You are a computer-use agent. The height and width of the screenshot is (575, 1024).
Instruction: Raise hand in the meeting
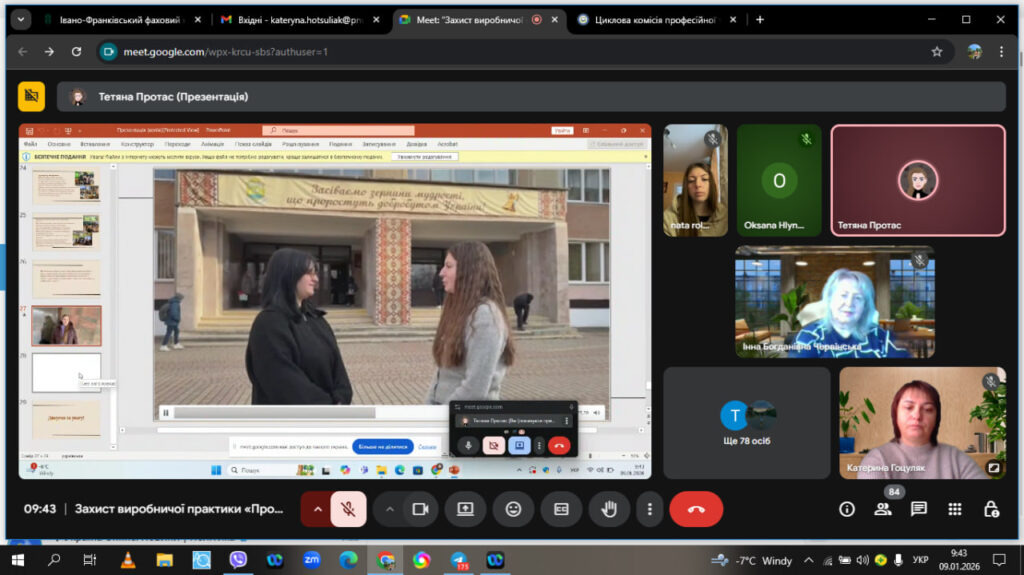click(x=609, y=509)
